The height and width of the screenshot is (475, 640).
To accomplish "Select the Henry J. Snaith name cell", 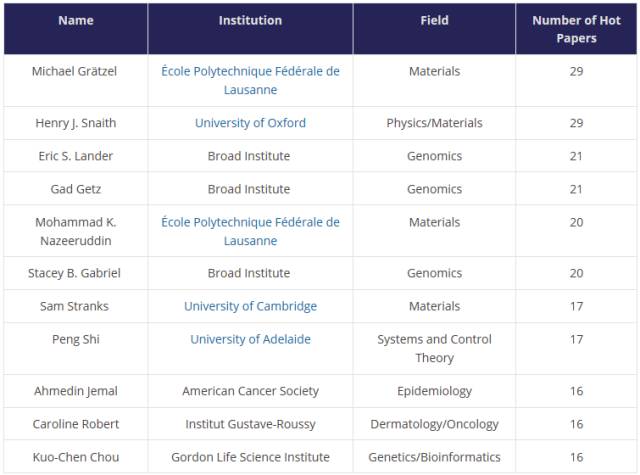I will (x=76, y=123).
